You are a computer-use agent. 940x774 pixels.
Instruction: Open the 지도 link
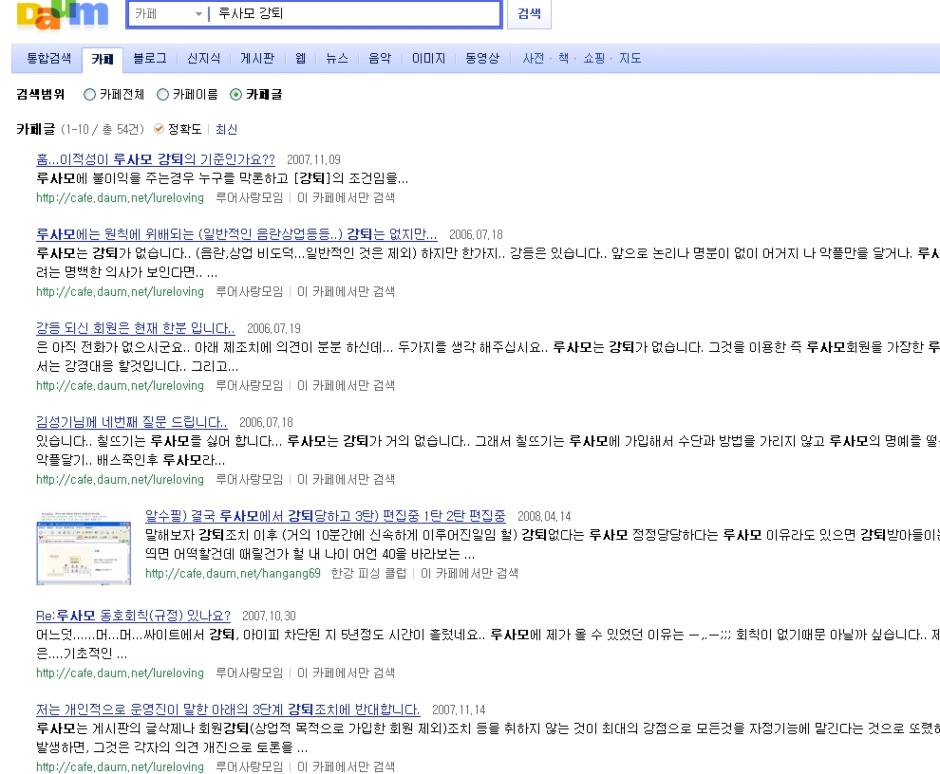click(x=630, y=58)
